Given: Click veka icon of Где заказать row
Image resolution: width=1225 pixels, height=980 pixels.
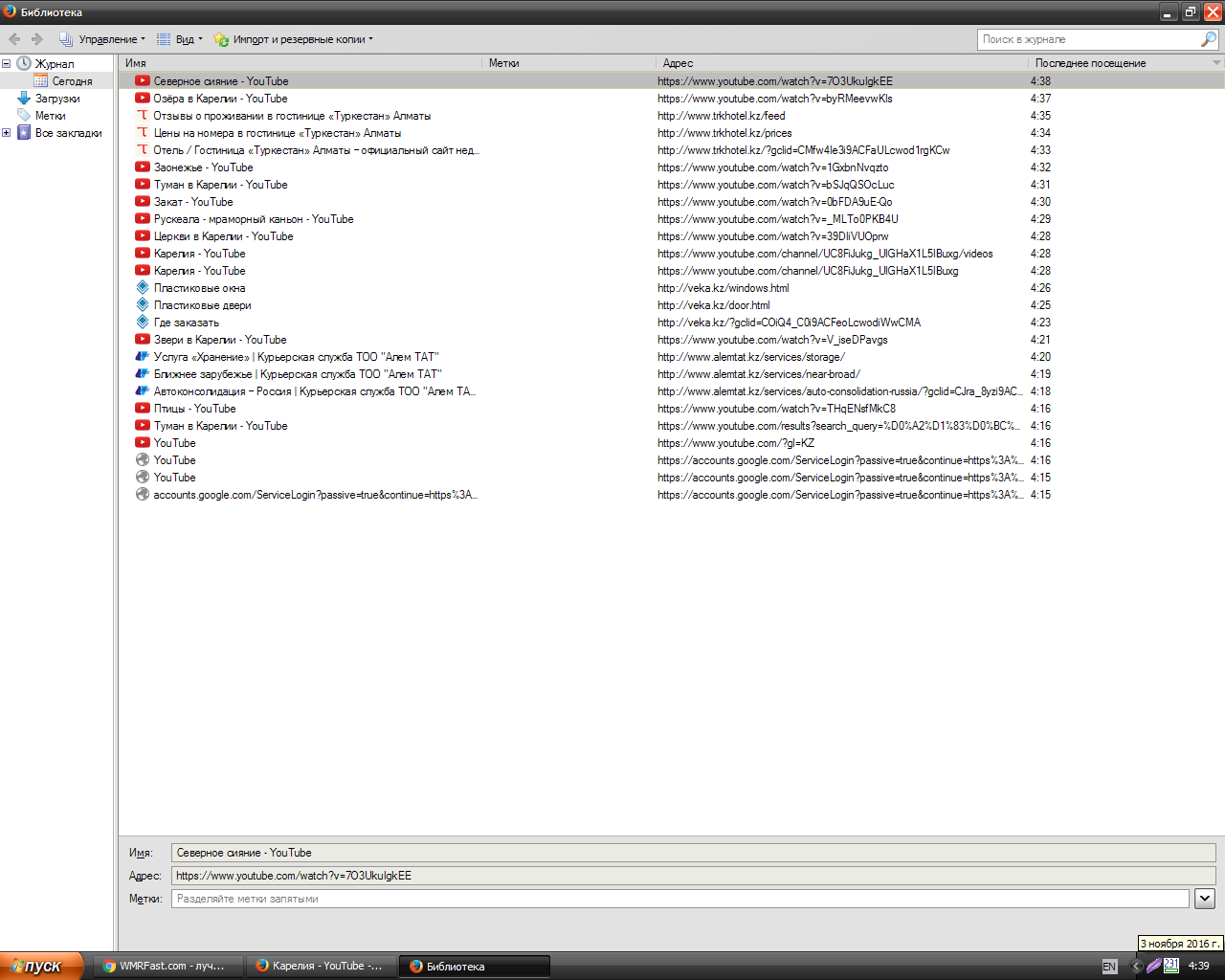Looking at the screenshot, I should [x=143, y=323].
